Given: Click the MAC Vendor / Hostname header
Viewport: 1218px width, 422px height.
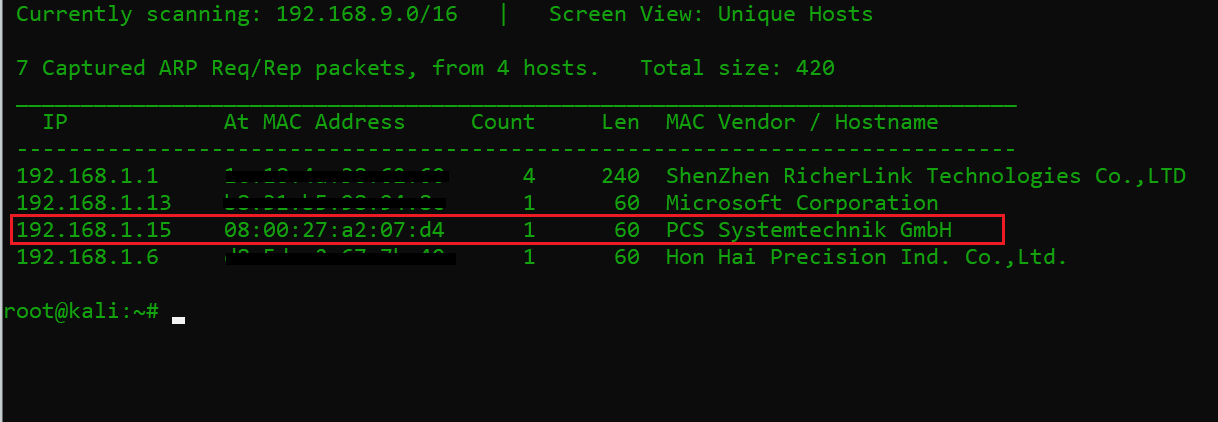Looking at the screenshot, I should click(802, 123).
